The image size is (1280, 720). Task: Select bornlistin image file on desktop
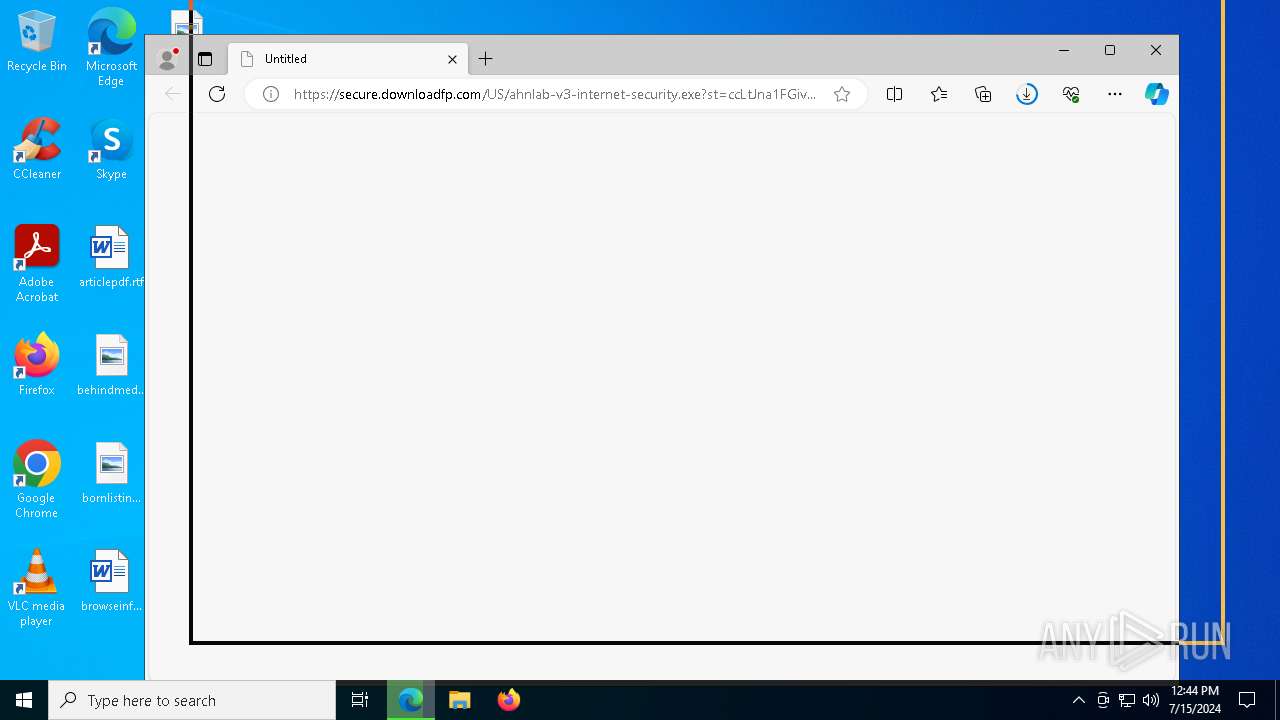111,473
